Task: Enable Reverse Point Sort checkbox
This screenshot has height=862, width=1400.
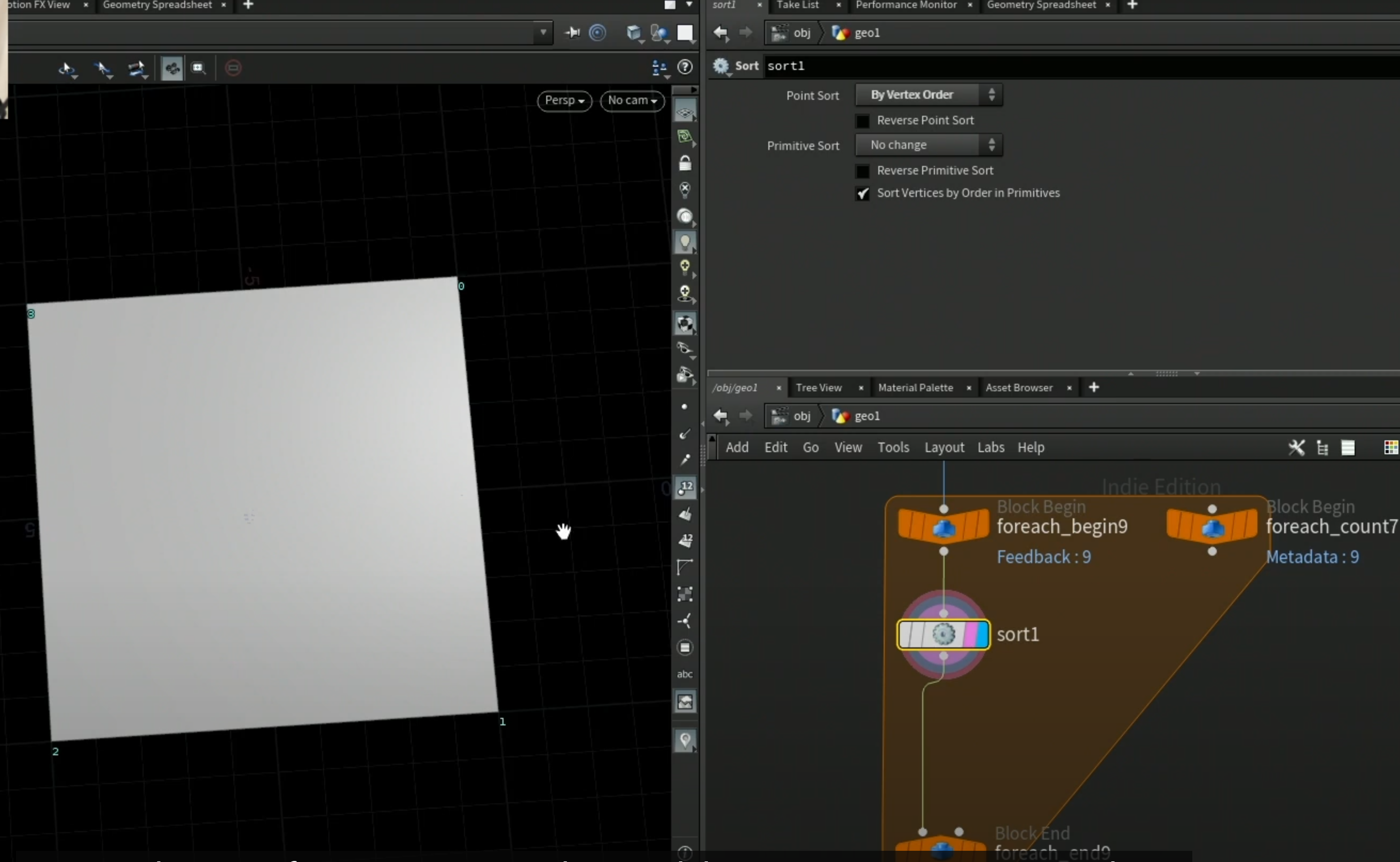Action: [863, 121]
